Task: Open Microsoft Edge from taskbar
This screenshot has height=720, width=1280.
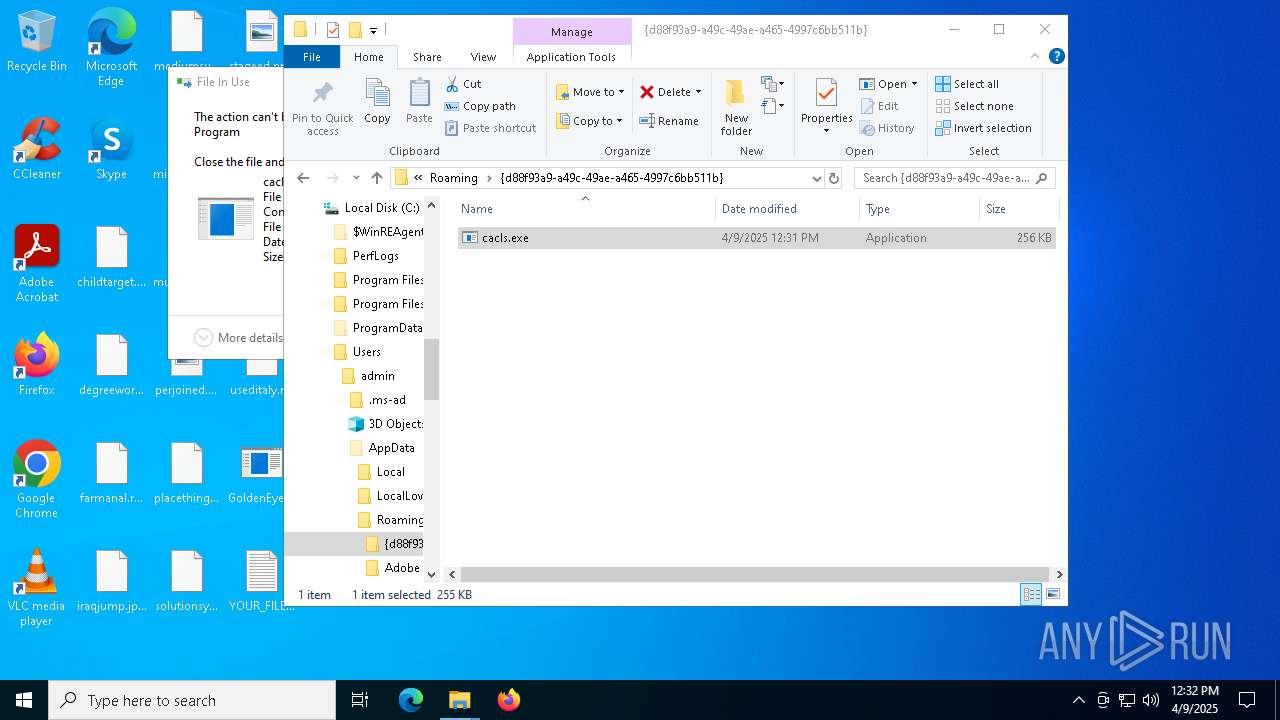Action: click(411, 700)
